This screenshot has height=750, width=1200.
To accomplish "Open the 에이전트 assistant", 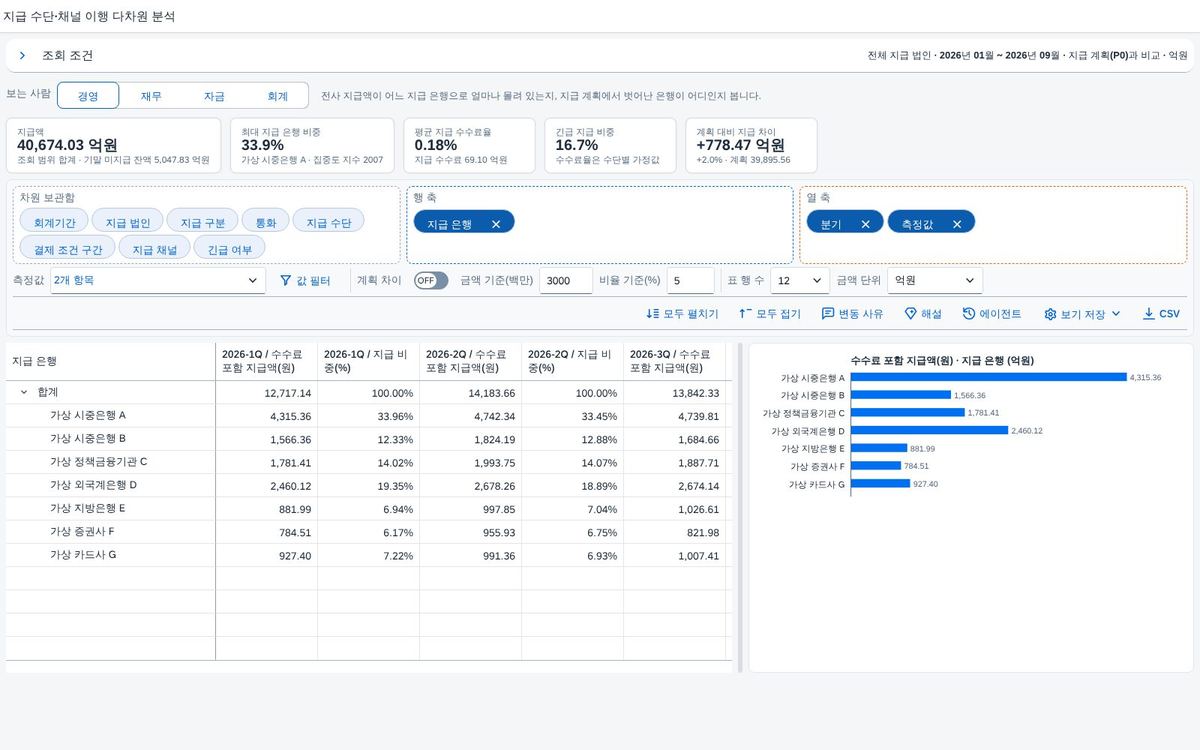I will pos(992,314).
